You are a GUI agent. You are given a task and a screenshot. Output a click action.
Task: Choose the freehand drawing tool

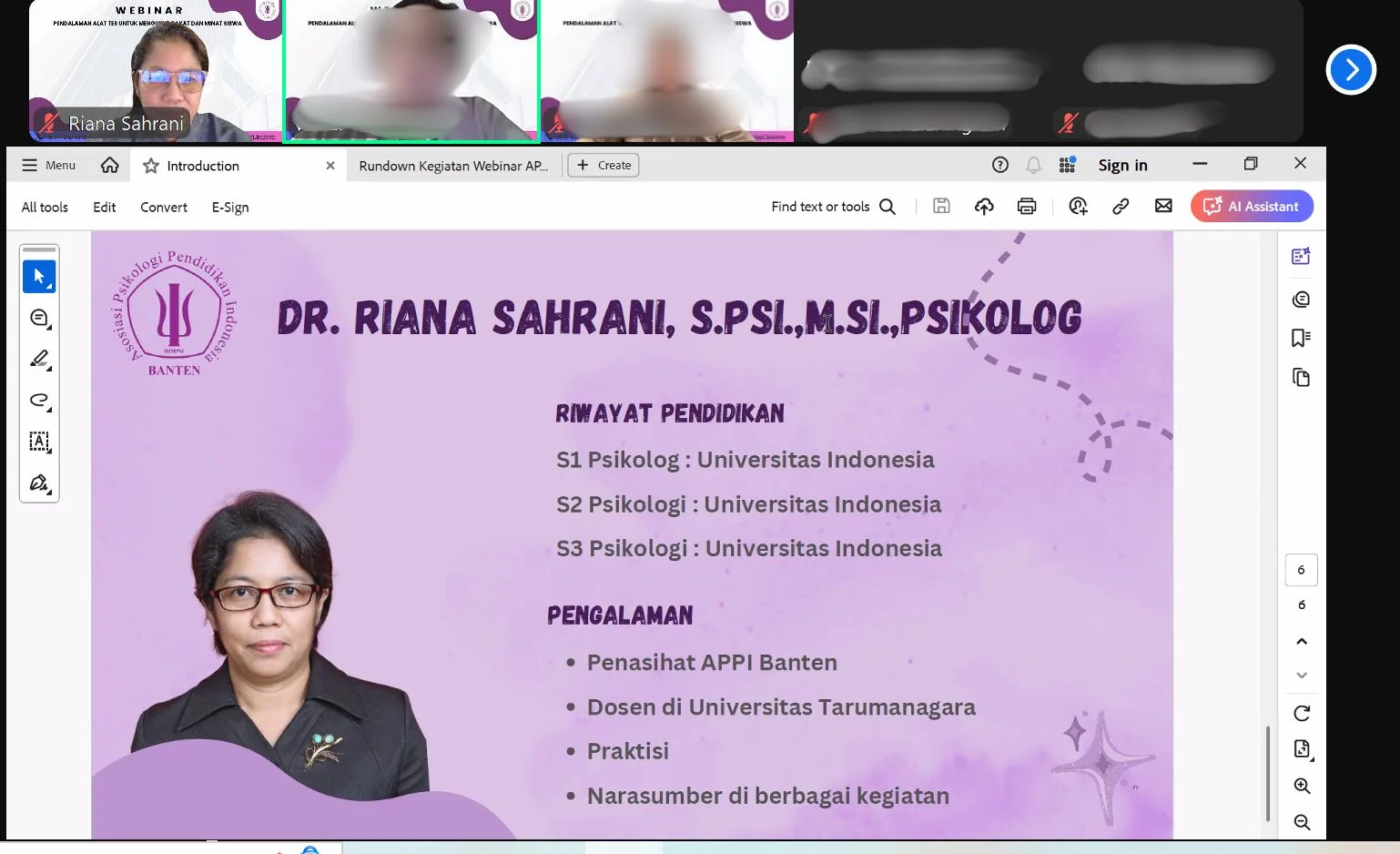tap(39, 401)
